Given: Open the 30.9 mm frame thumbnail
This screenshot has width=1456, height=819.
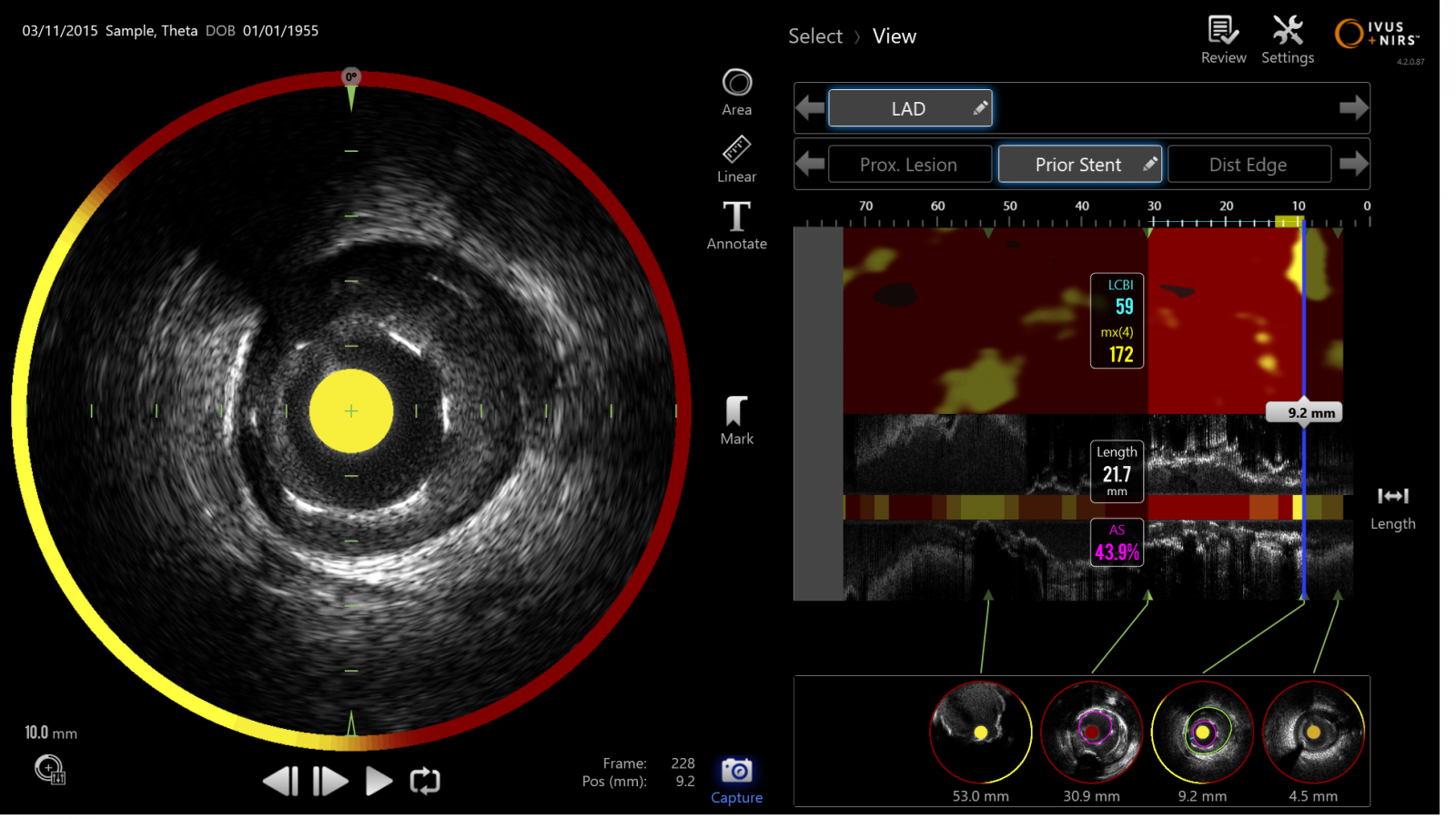Looking at the screenshot, I should pos(1091,733).
